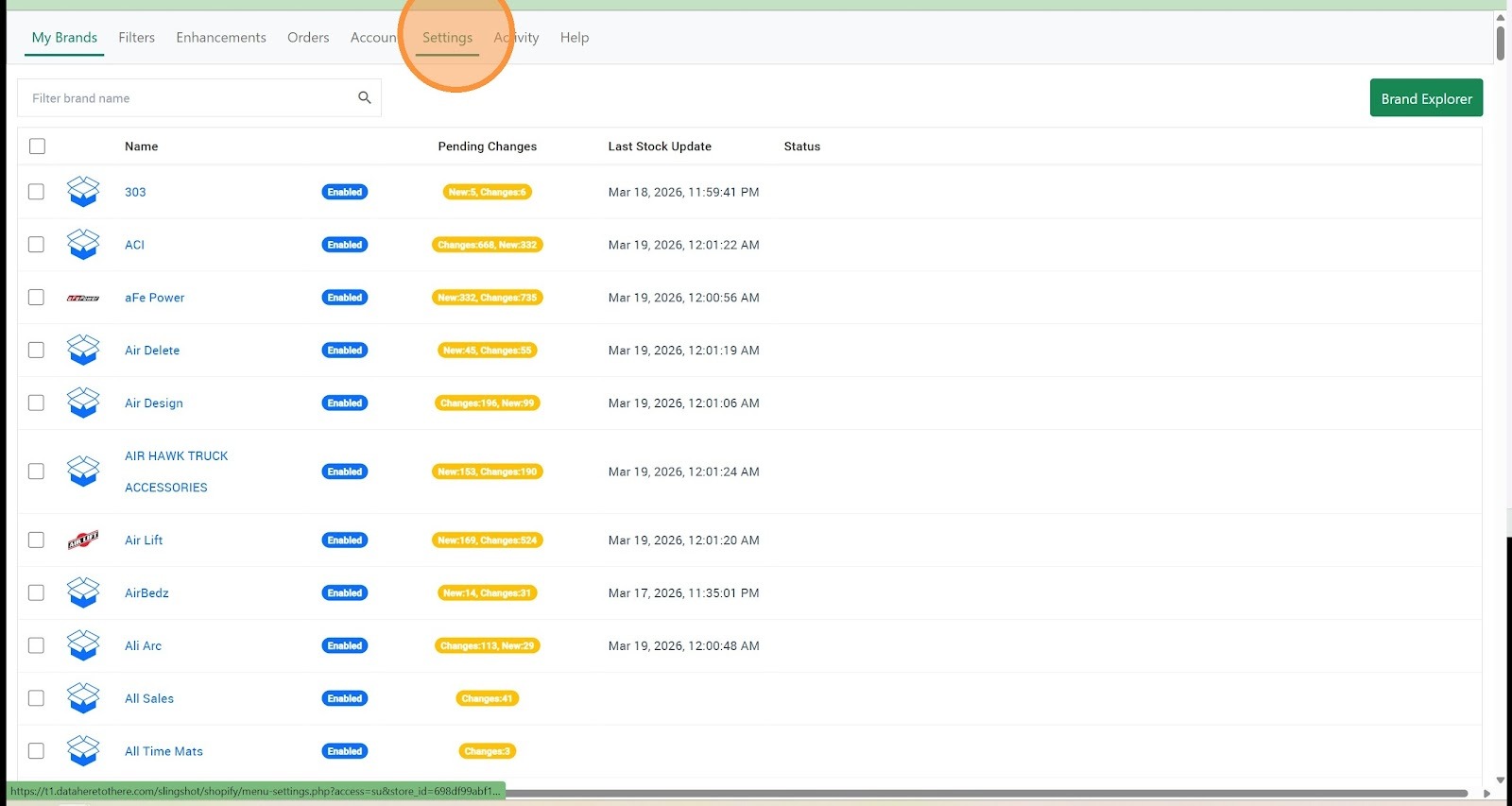The image size is (1512, 806).
Task: Click the New:5, Changes:6 badge
Action: (488, 192)
